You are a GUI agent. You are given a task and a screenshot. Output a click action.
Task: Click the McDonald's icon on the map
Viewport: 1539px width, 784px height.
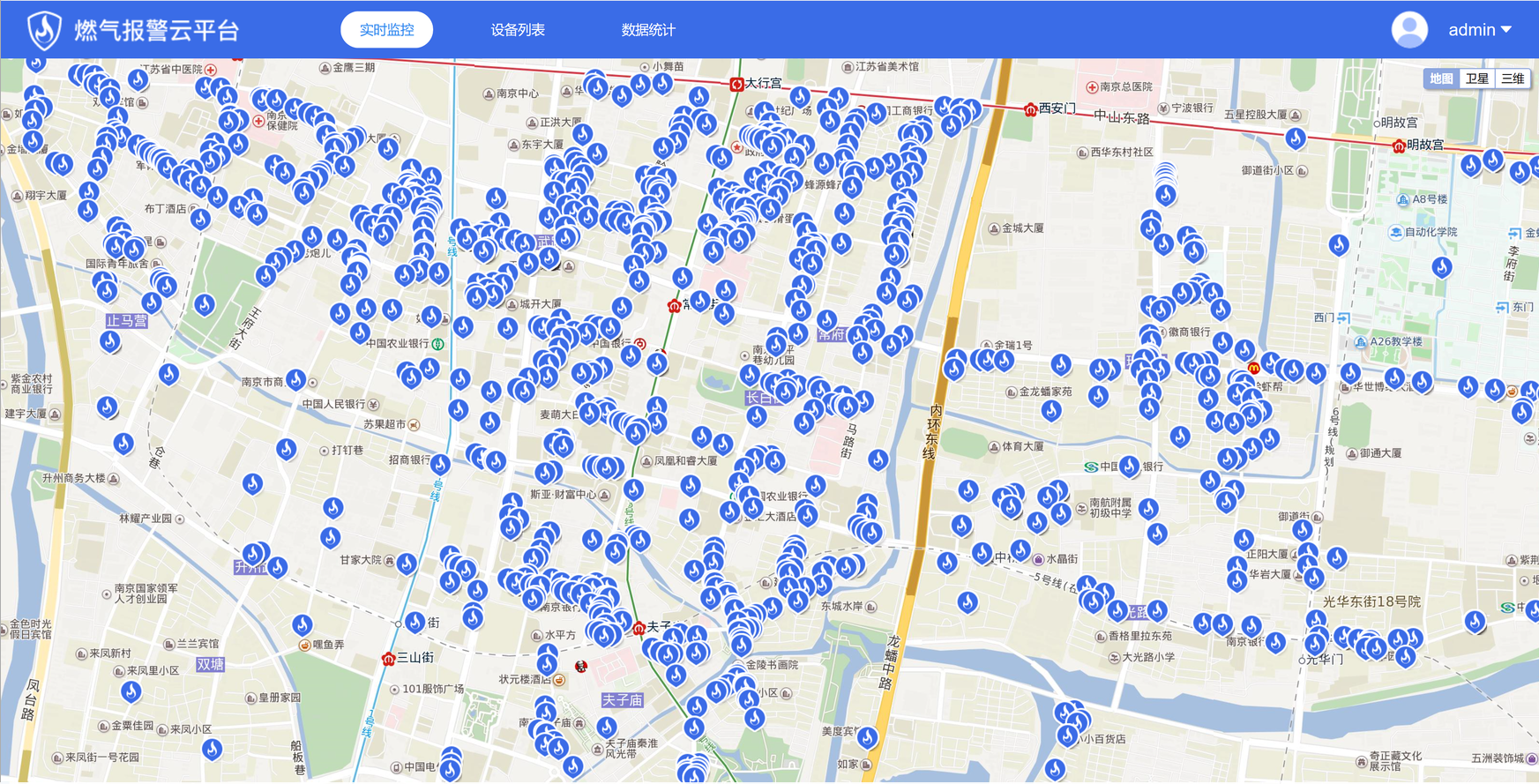point(1253,368)
